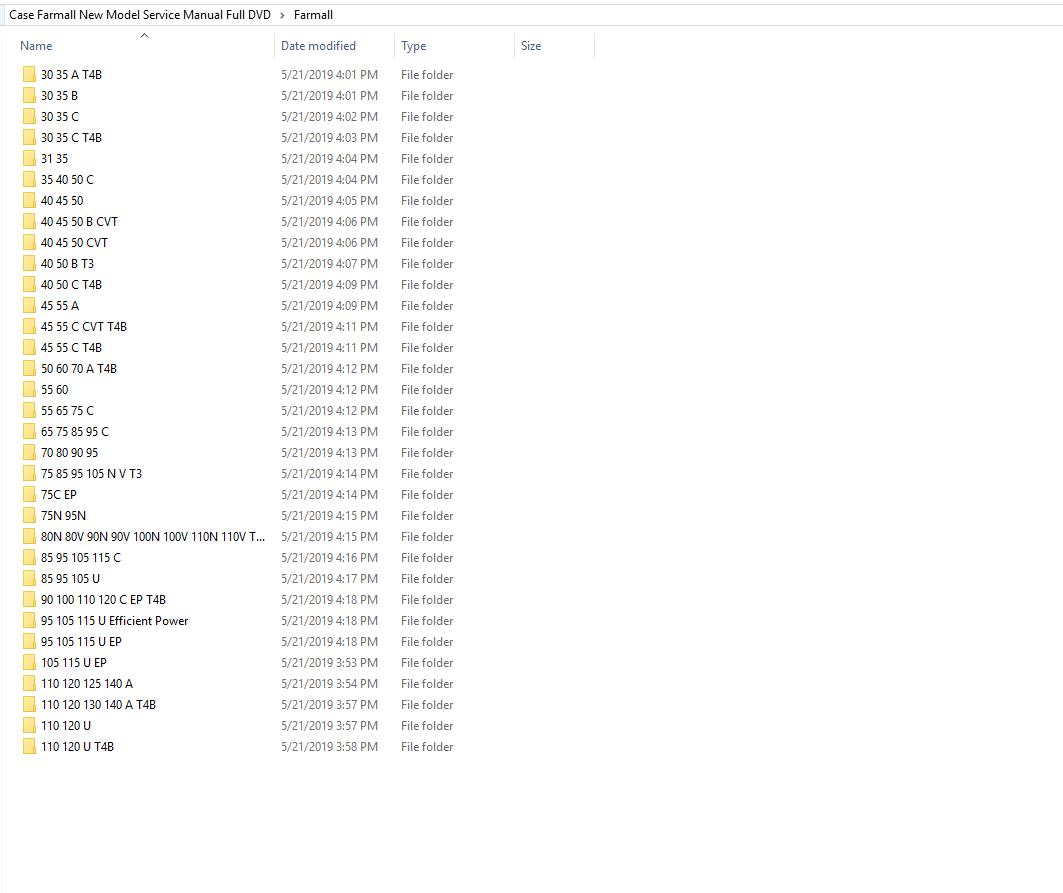Select the folder name 40 50 C T4B
Image resolution: width=1063 pixels, height=893 pixels.
coord(71,285)
